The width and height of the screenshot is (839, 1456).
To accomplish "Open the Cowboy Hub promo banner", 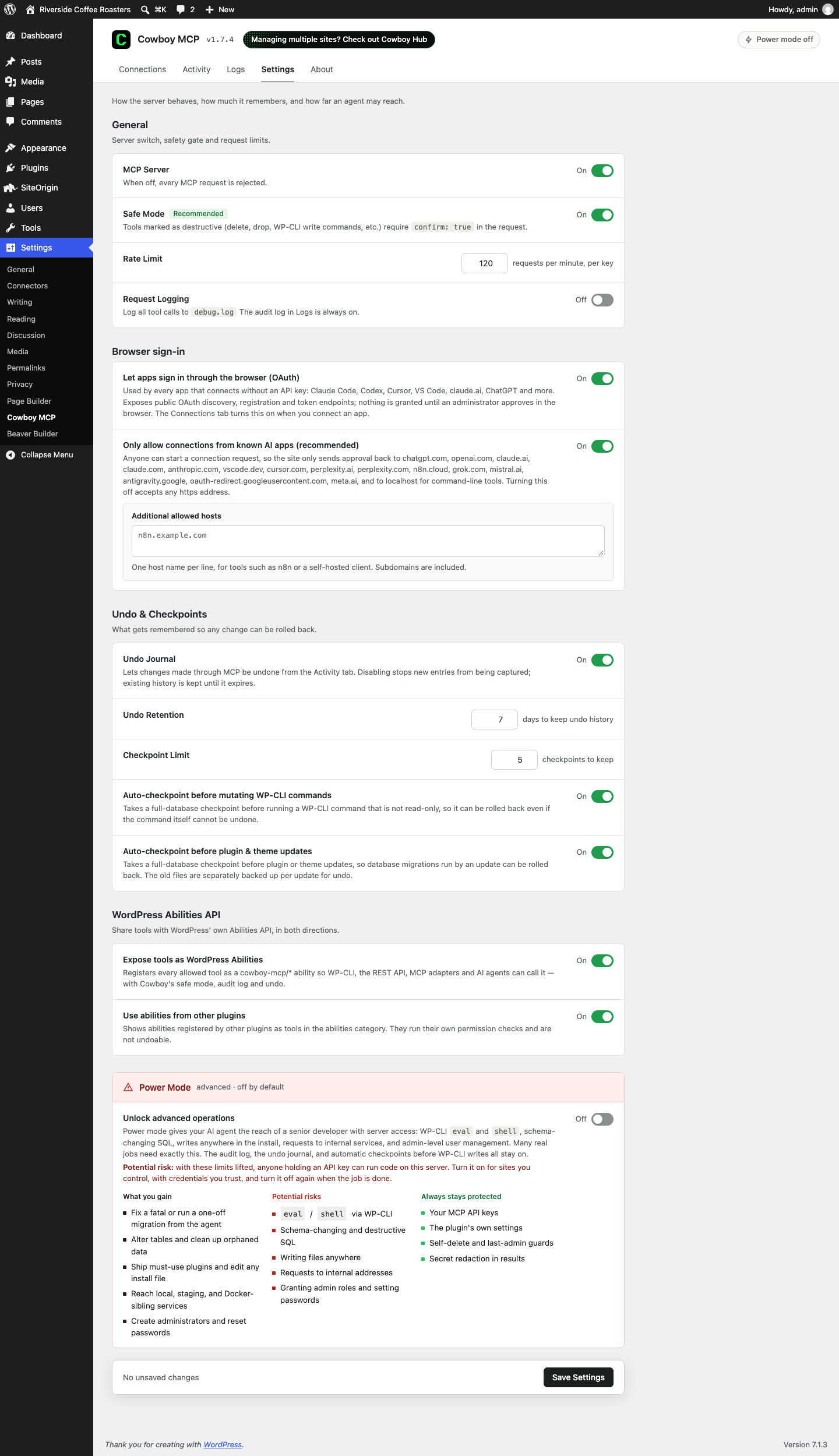I will (339, 40).
